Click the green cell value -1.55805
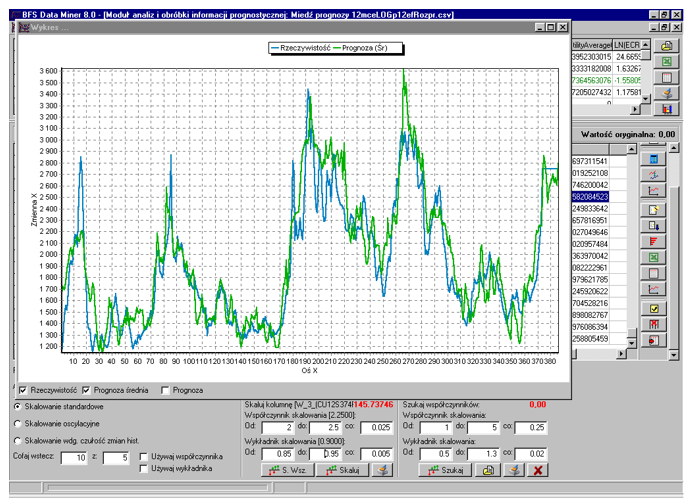Image resolution: width=690 pixels, height=500 pixels. coord(628,80)
